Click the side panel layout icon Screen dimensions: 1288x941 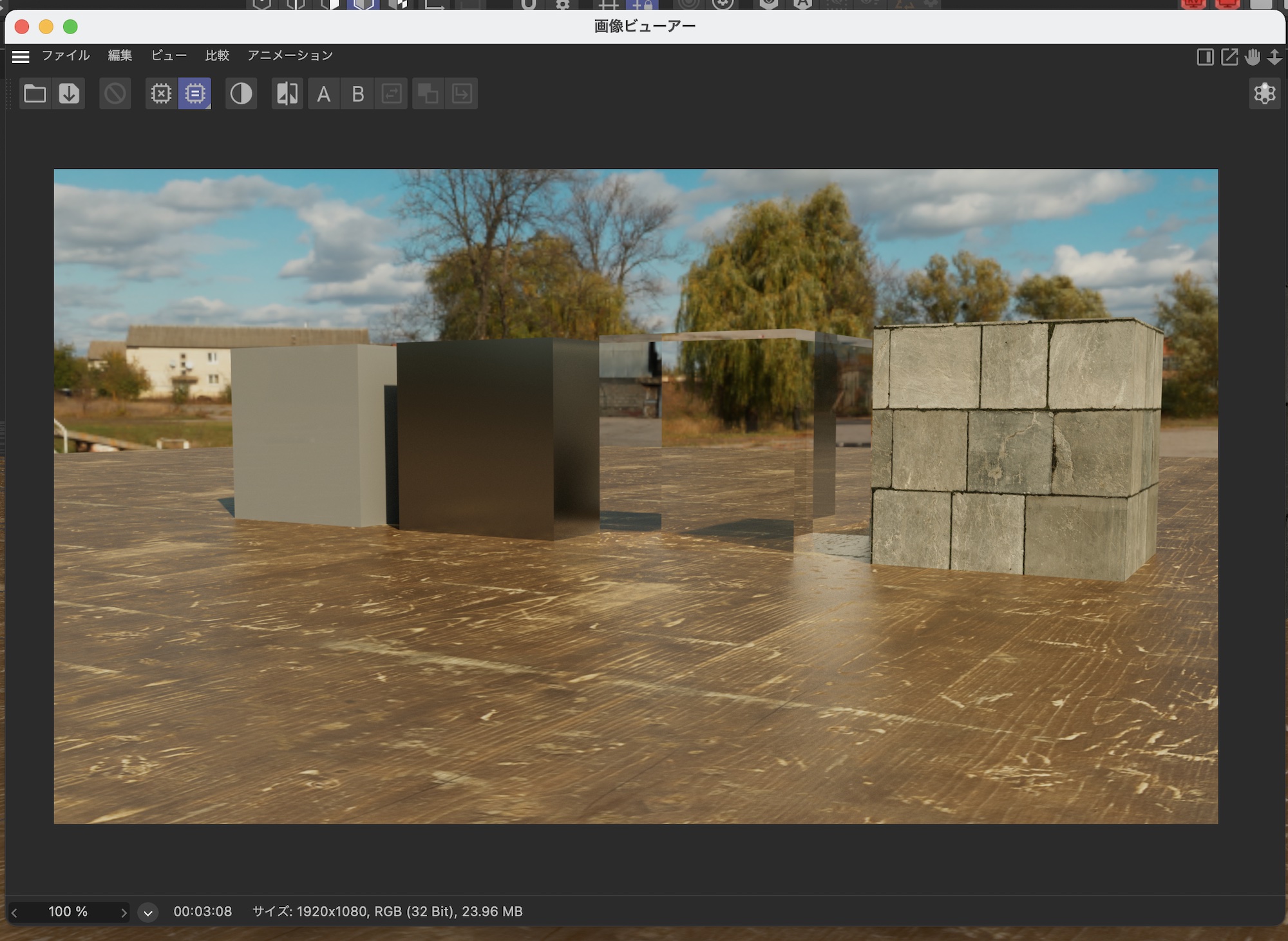point(1205,57)
